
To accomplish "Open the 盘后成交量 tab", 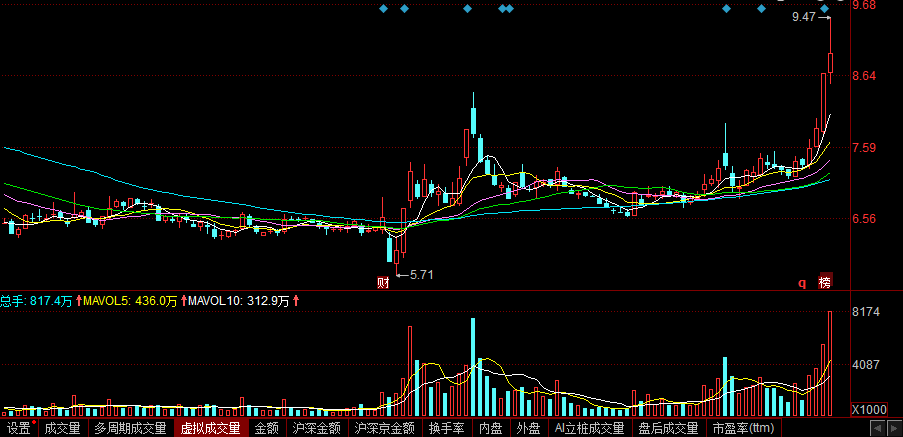I will click(x=670, y=428).
